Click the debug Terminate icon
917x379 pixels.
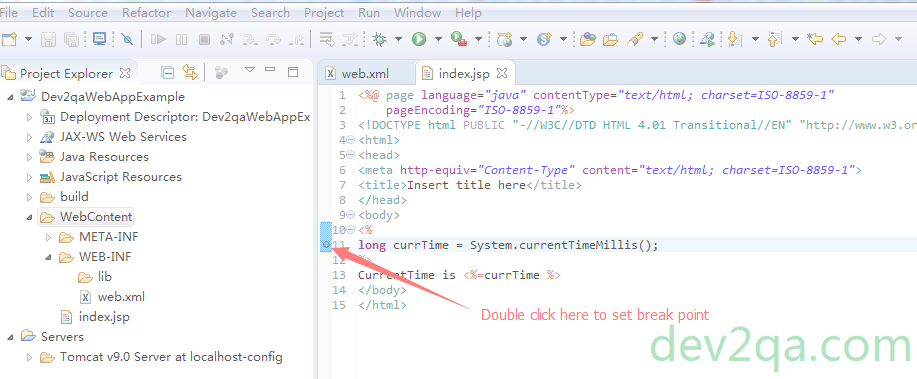204,39
